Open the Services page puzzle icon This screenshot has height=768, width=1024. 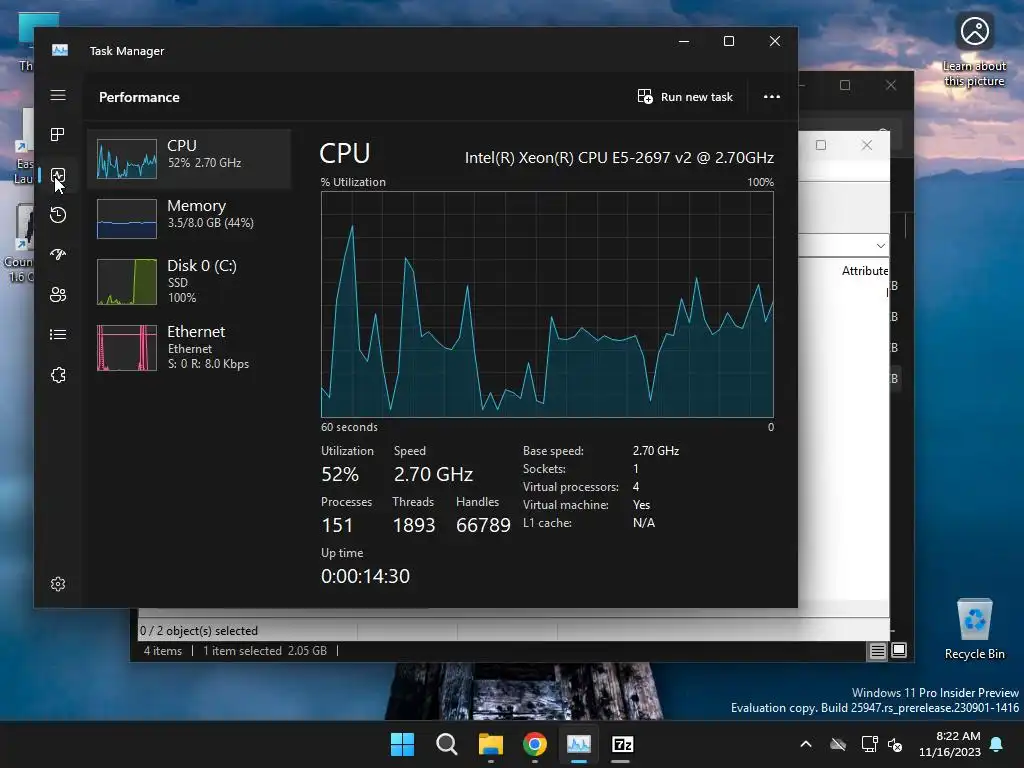(58, 375)
